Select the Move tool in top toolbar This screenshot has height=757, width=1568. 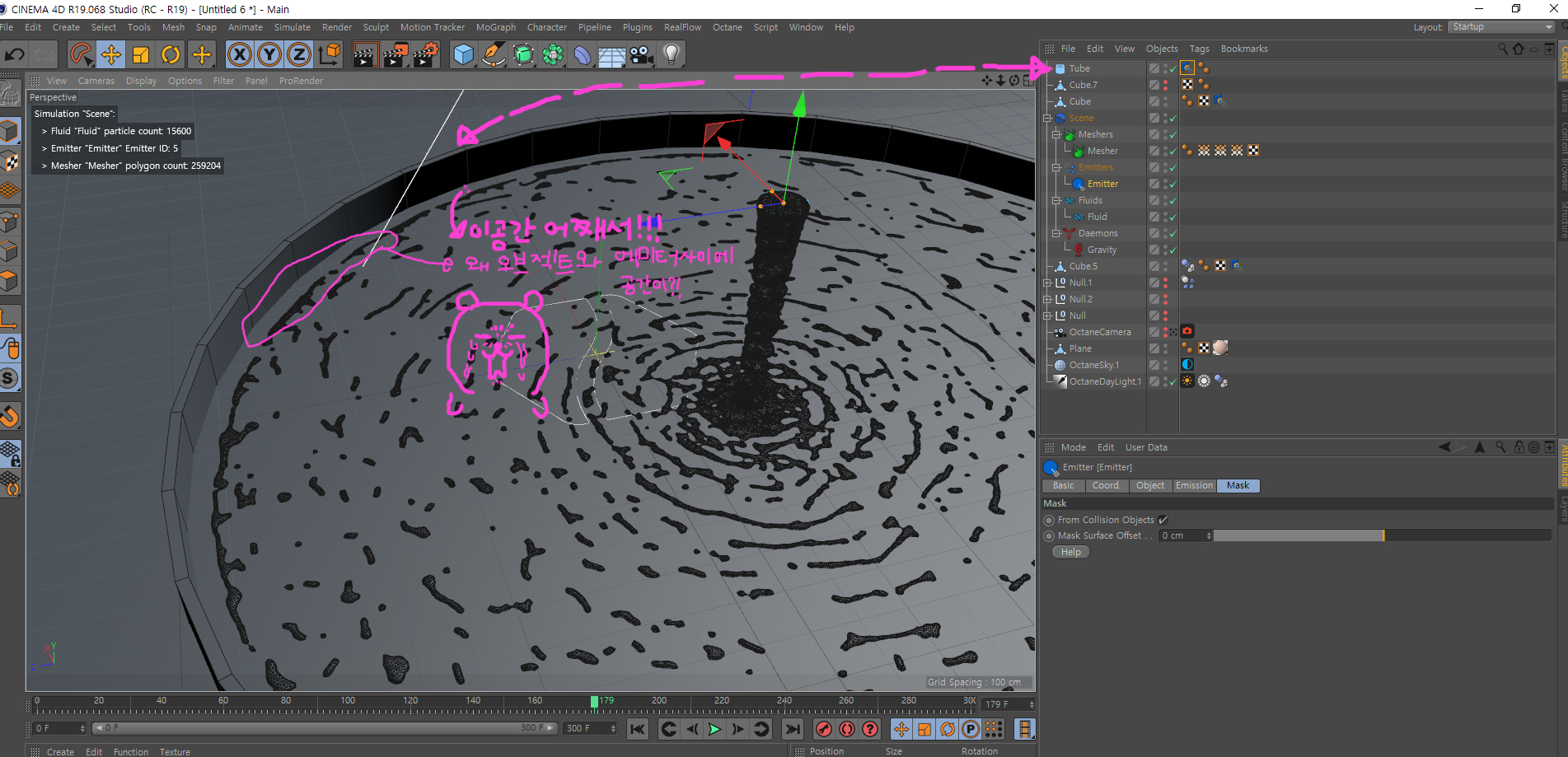click(110, 55)
